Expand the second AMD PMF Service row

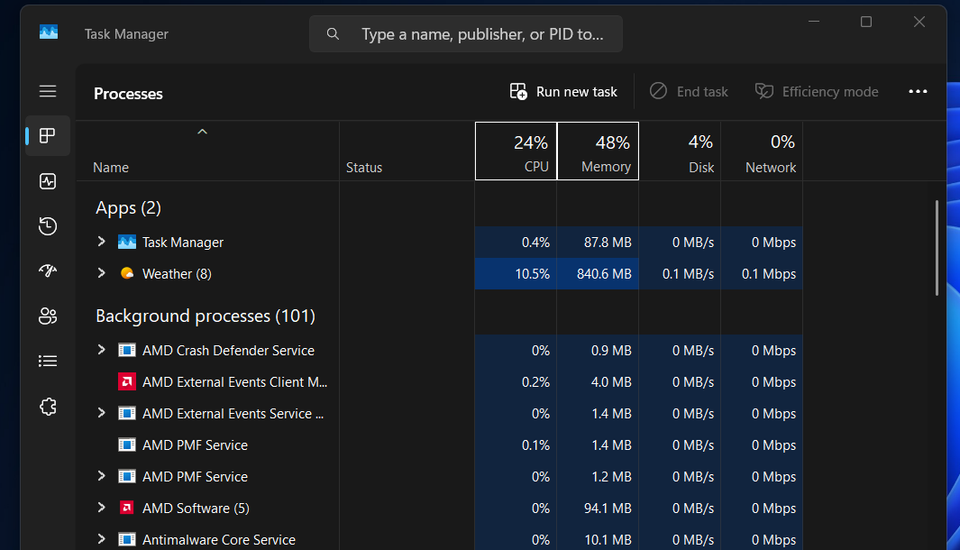pyautogui.click(x=102, y=476)
